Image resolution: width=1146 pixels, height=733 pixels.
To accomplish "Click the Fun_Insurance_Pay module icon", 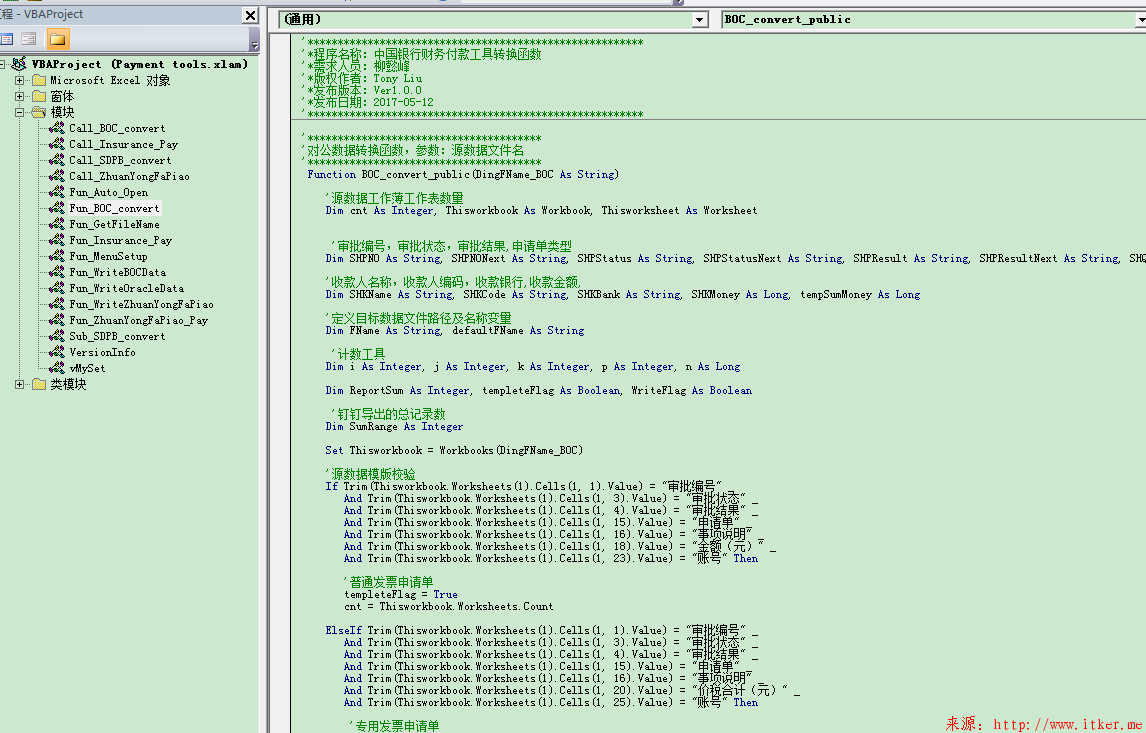I will click(56, 240).
